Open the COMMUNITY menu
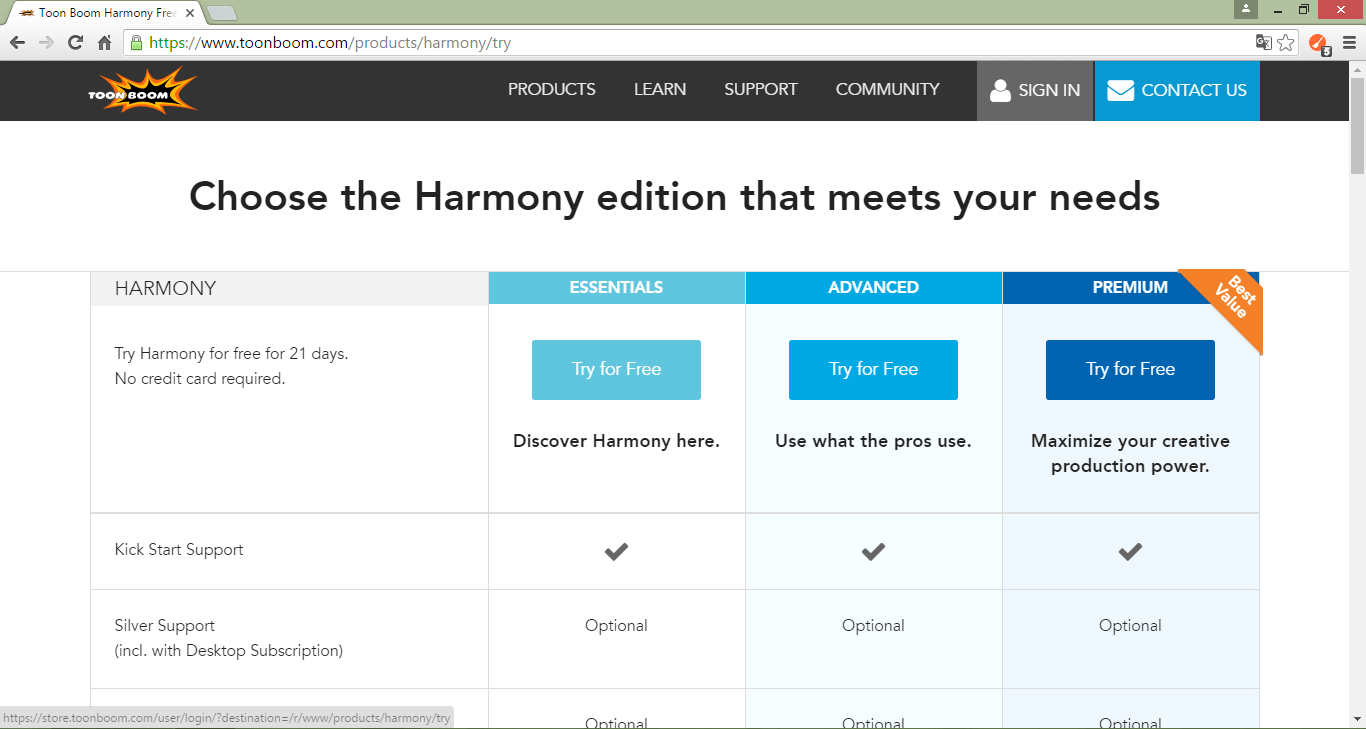The width and height of the screenshot is (1366, 729). [888, 90]
